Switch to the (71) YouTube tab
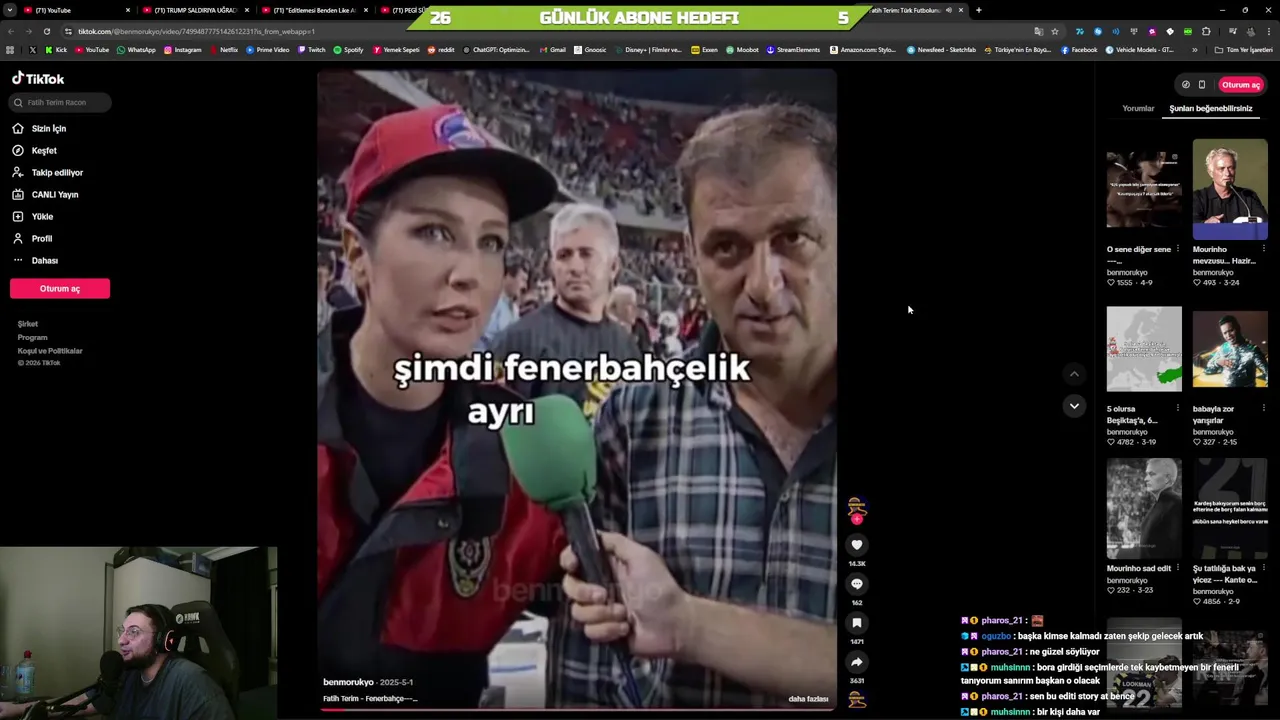The height and width of the screenshot is (720, 1280). tap(76, 10)
